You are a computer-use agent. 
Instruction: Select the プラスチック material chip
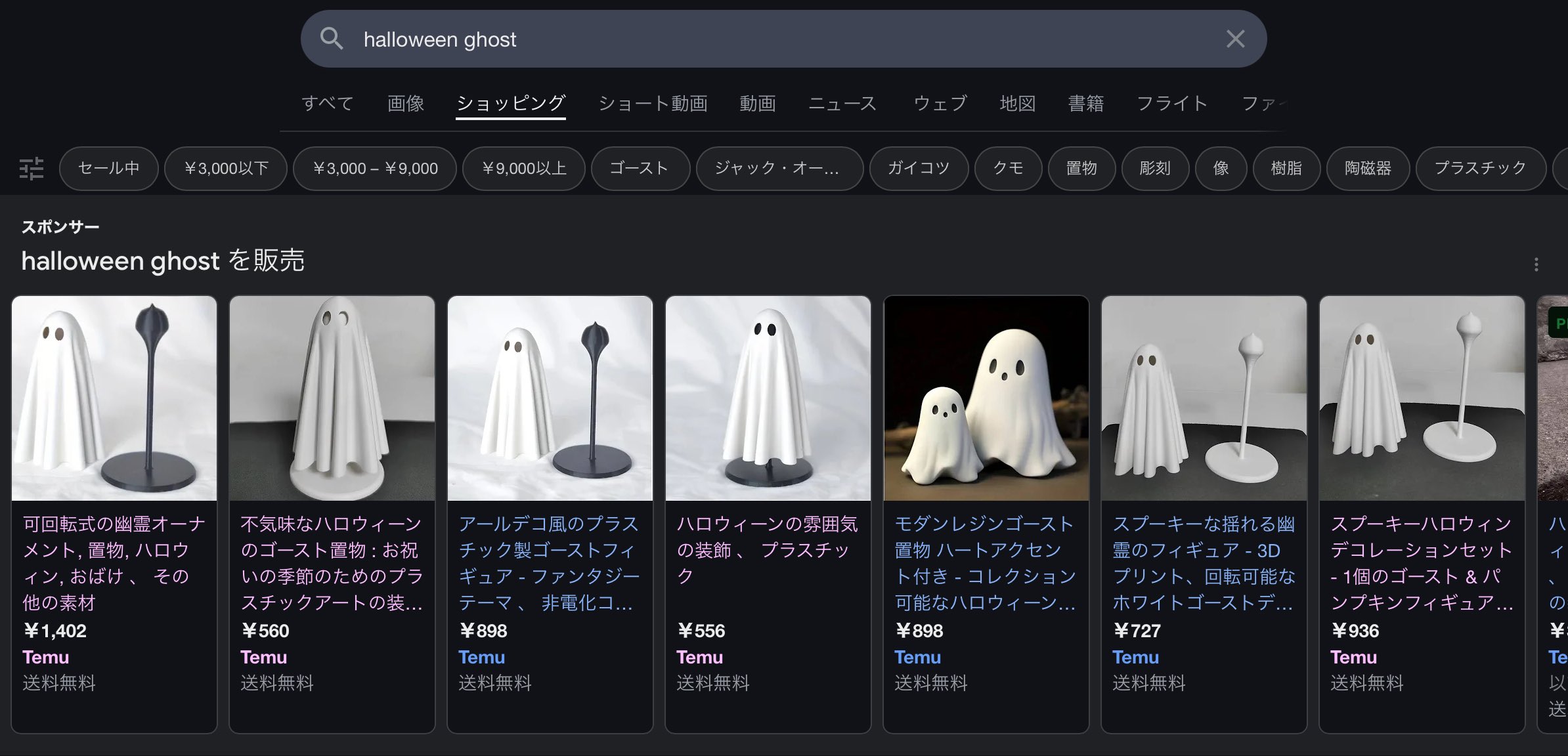point(1480,169)
